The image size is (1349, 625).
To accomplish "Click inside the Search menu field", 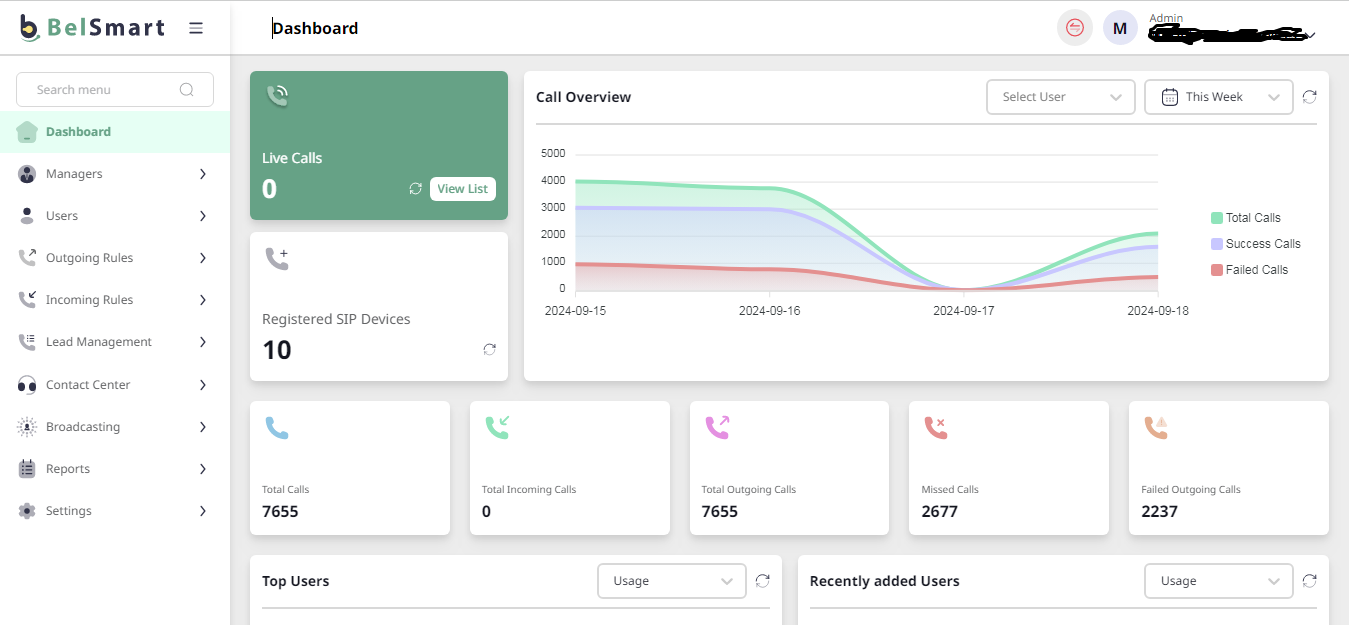I will click(x=100, y=89).
